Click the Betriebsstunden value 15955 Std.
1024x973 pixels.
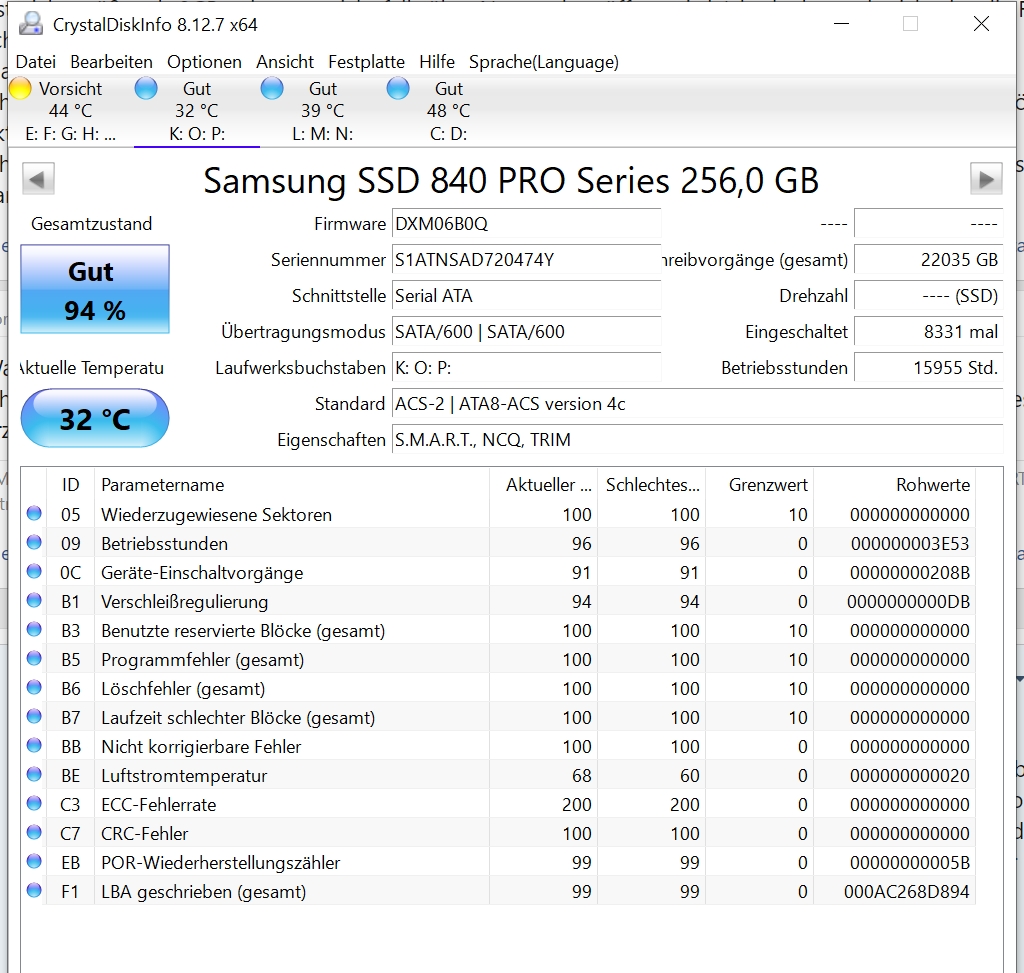click(929, 368)
